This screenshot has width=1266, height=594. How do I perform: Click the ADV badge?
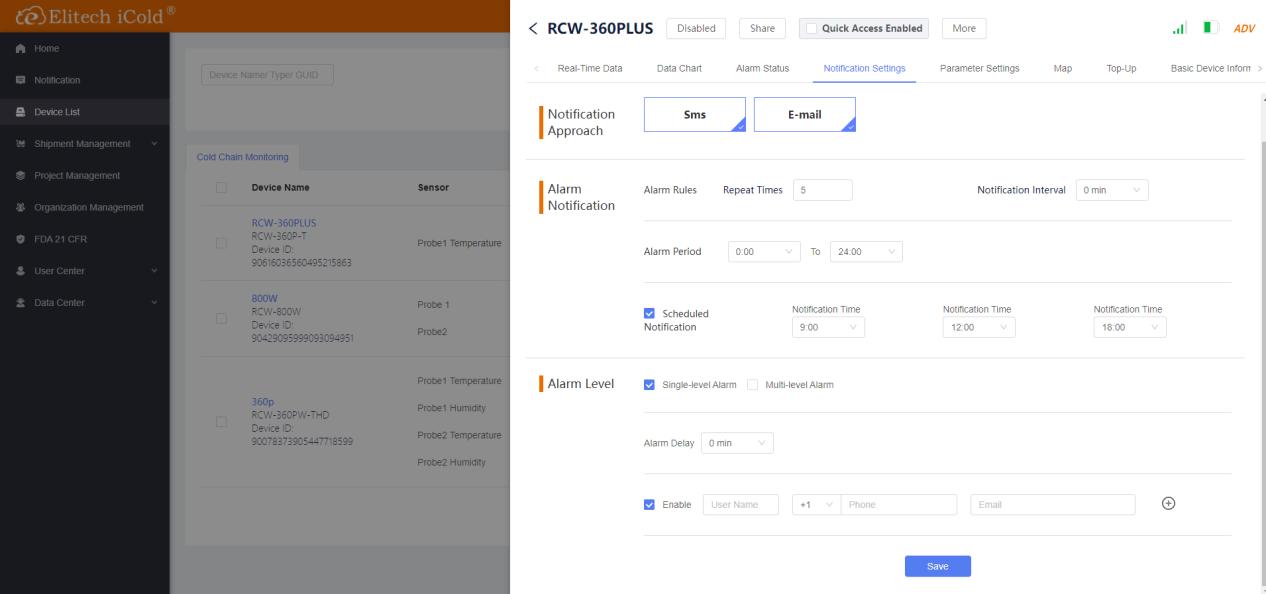point(1244,28)
